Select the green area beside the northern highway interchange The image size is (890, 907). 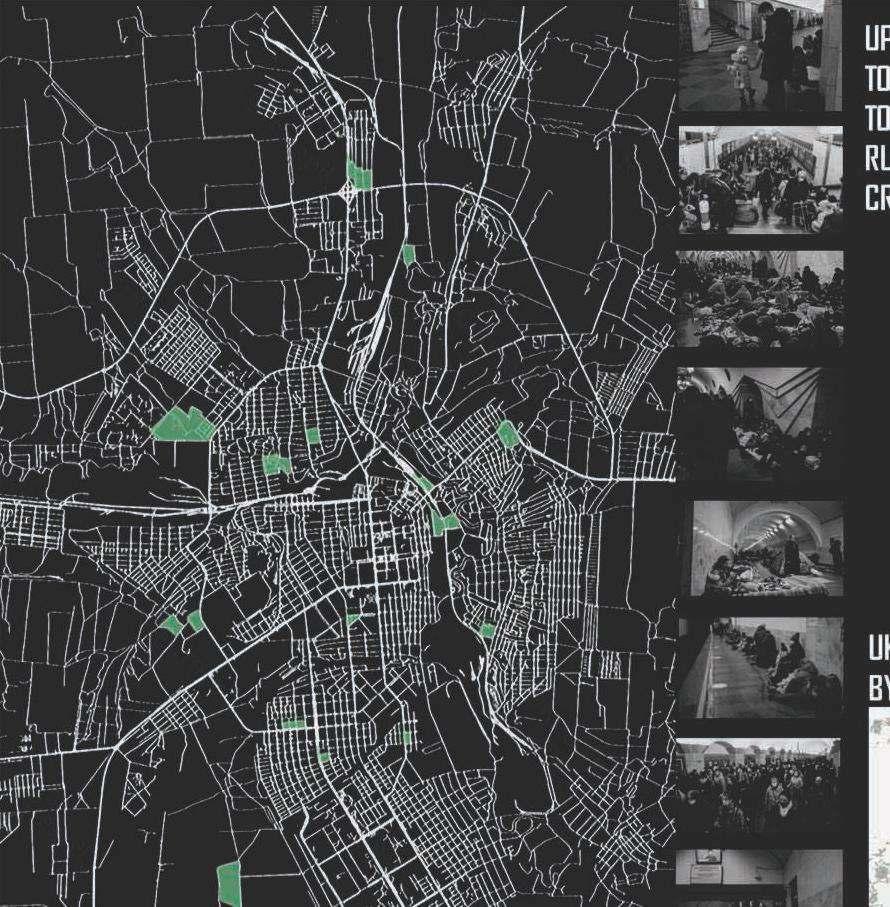tap(359, 175)
